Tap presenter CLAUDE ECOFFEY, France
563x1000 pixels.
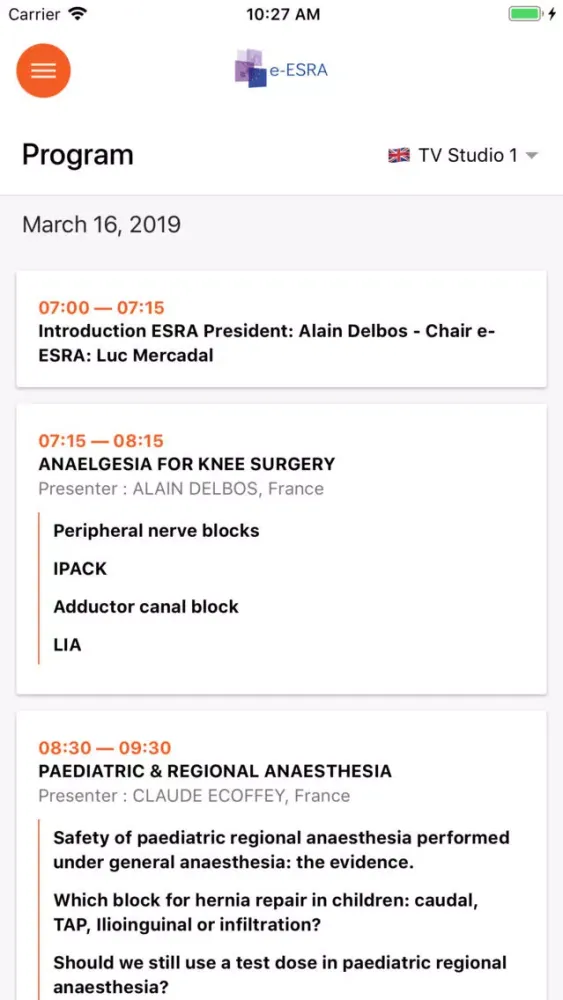pyautogui.click(x=194, y=796)
